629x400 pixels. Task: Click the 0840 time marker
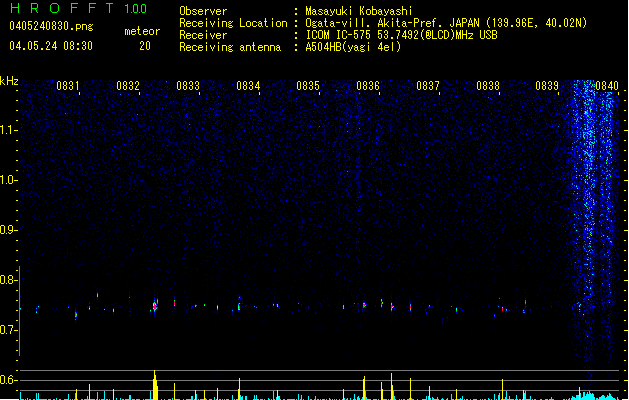607,86
